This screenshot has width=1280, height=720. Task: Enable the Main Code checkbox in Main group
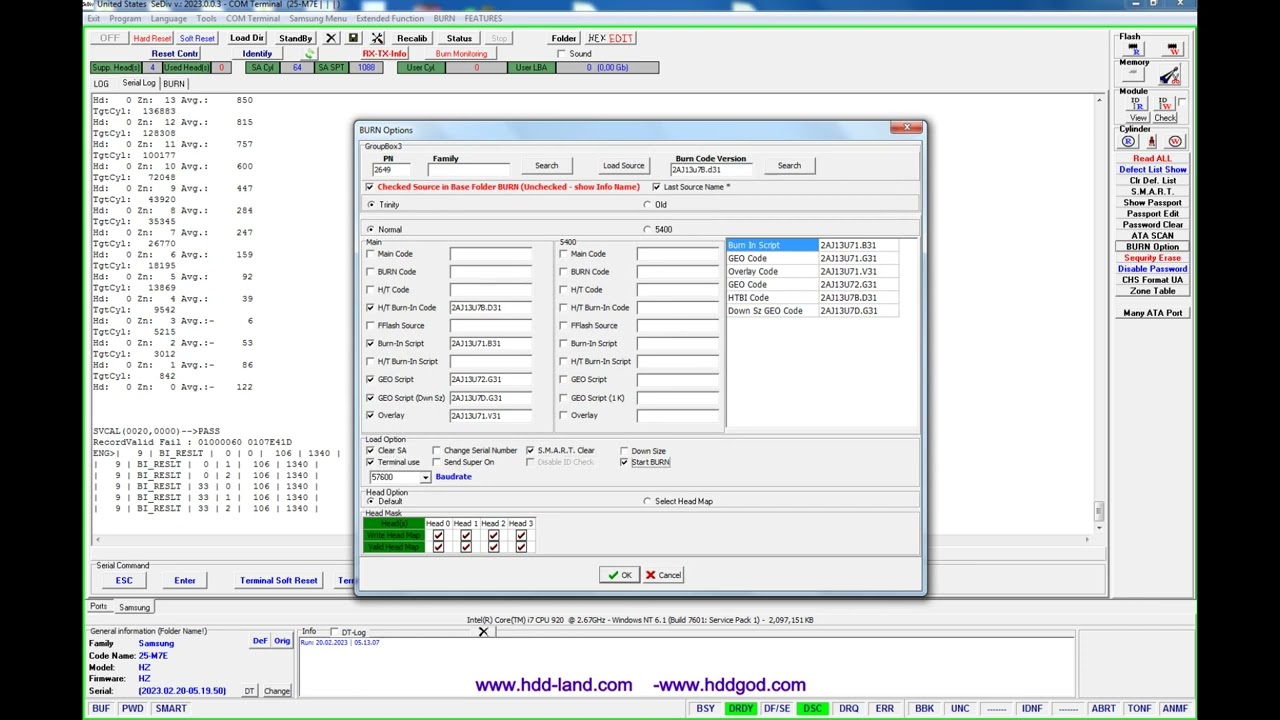pyautogui.click(x=370, y=254)
